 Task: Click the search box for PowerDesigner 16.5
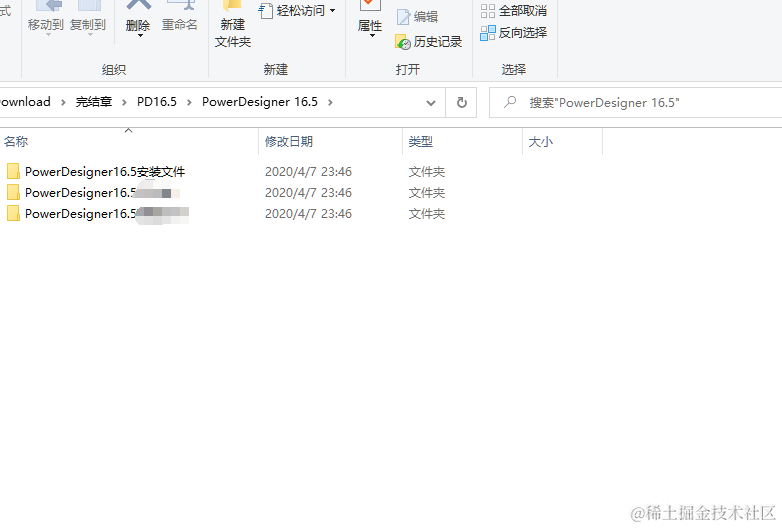[635, 103]
